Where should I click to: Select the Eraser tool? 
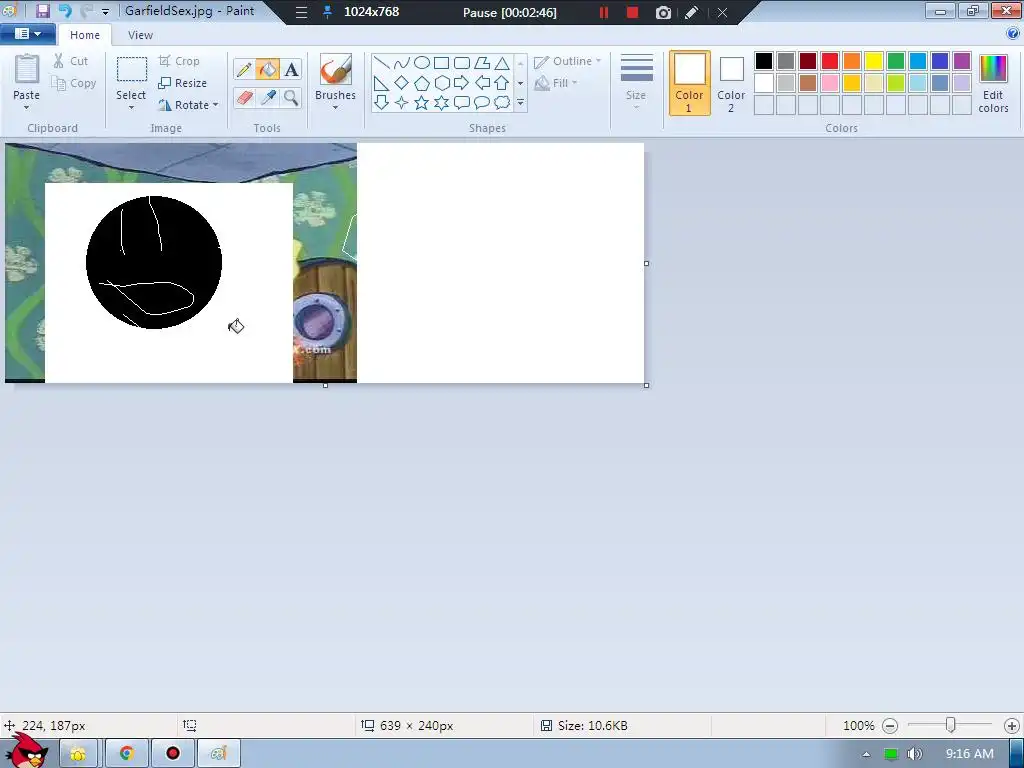(x=244, y=98)
